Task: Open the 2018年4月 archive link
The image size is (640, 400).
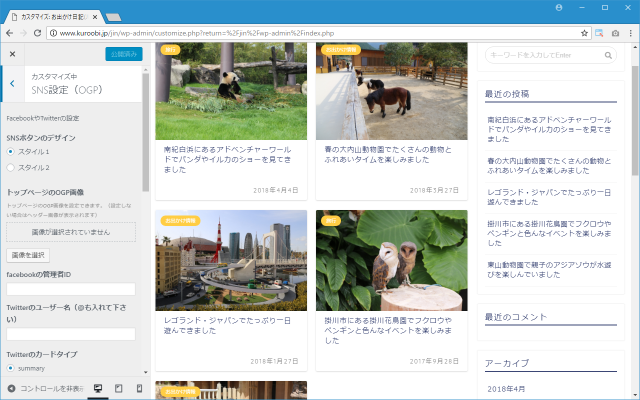Action: coord(506,389)
